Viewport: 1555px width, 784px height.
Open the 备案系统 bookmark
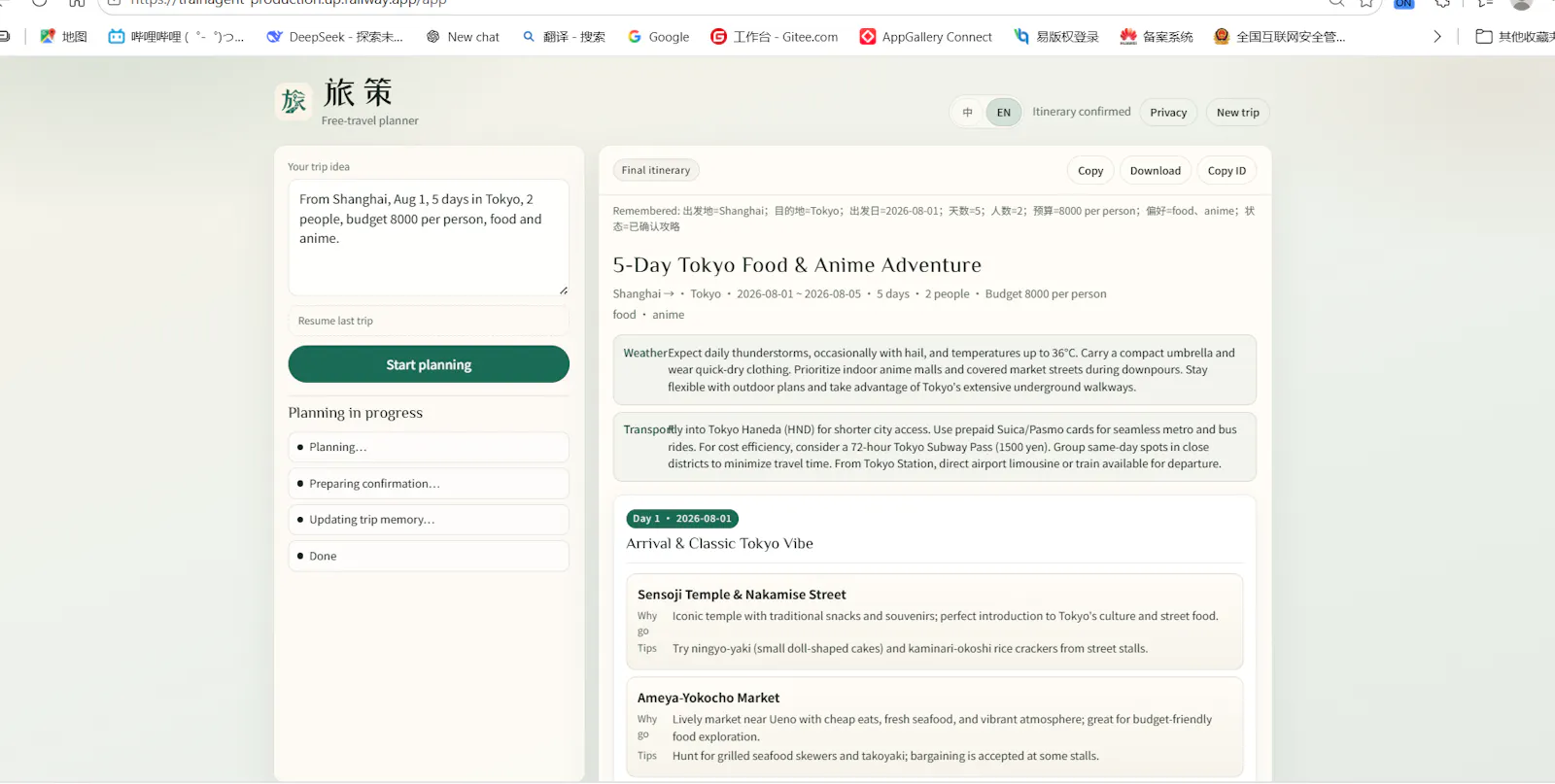(x=1156, y=37)
